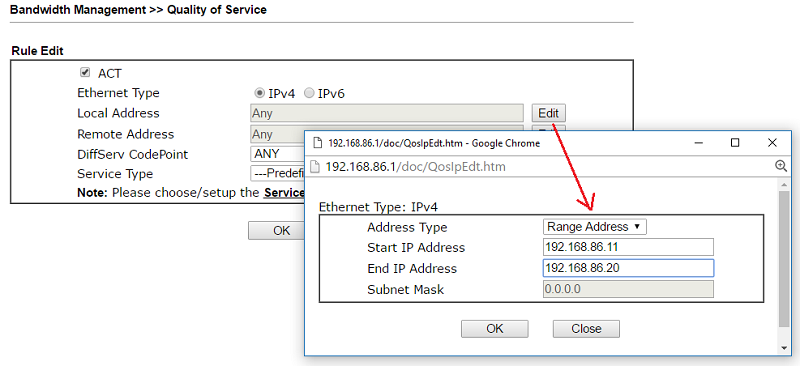Click the page icon in popup address bar
The width and height of the screenshot is (800, 366).
[x=316, y=166]
